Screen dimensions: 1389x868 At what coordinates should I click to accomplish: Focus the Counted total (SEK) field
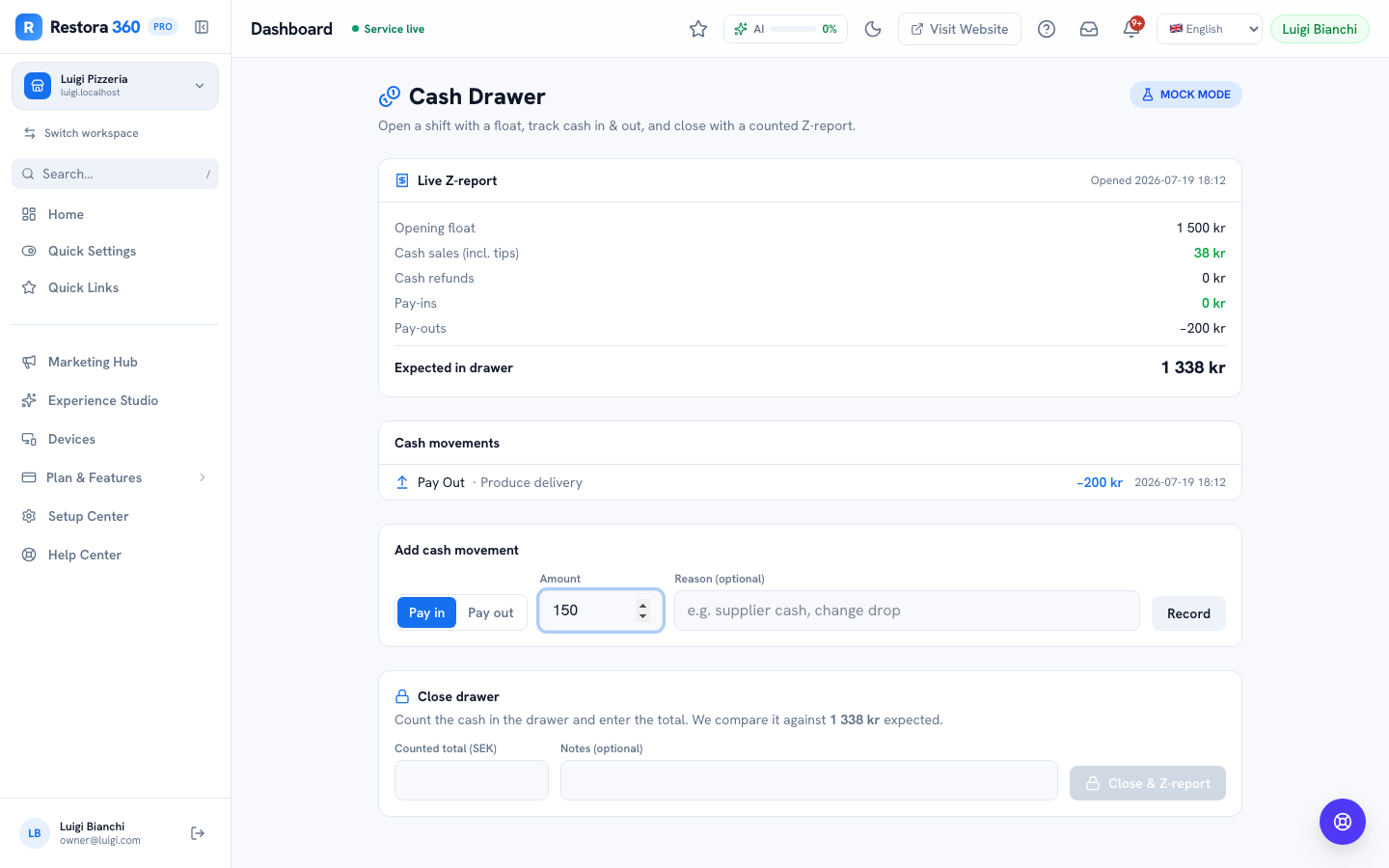point(472,780)
